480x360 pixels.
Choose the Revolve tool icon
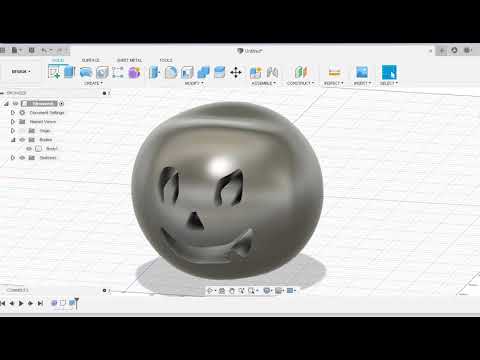[86, 72]
